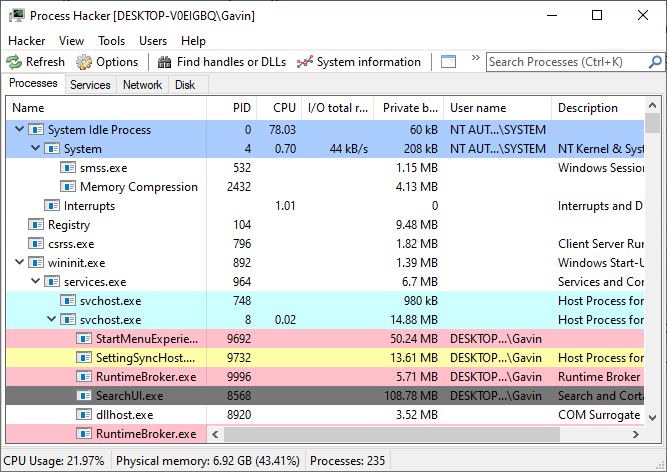Collapse the System Idle Process node
Image resolution: width=667 pixels, height=472 pixels.
[x=19, y=129]
